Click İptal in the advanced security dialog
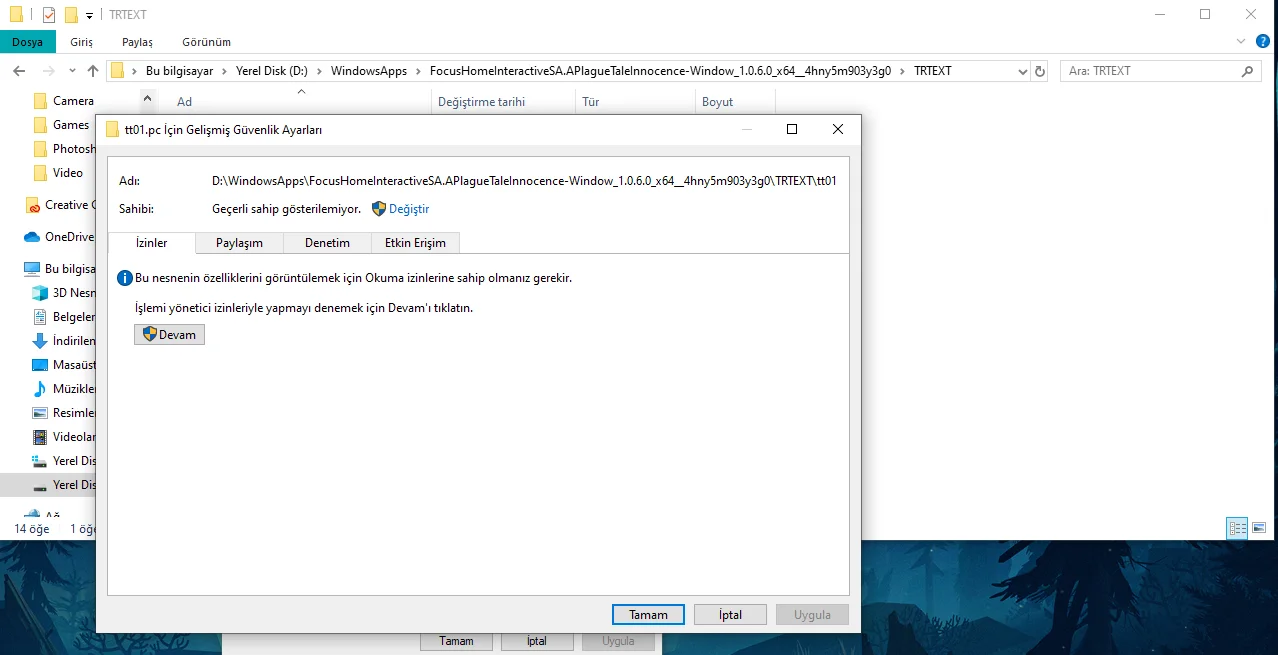This screenshot has height=655, width=1278. (731, 615)
